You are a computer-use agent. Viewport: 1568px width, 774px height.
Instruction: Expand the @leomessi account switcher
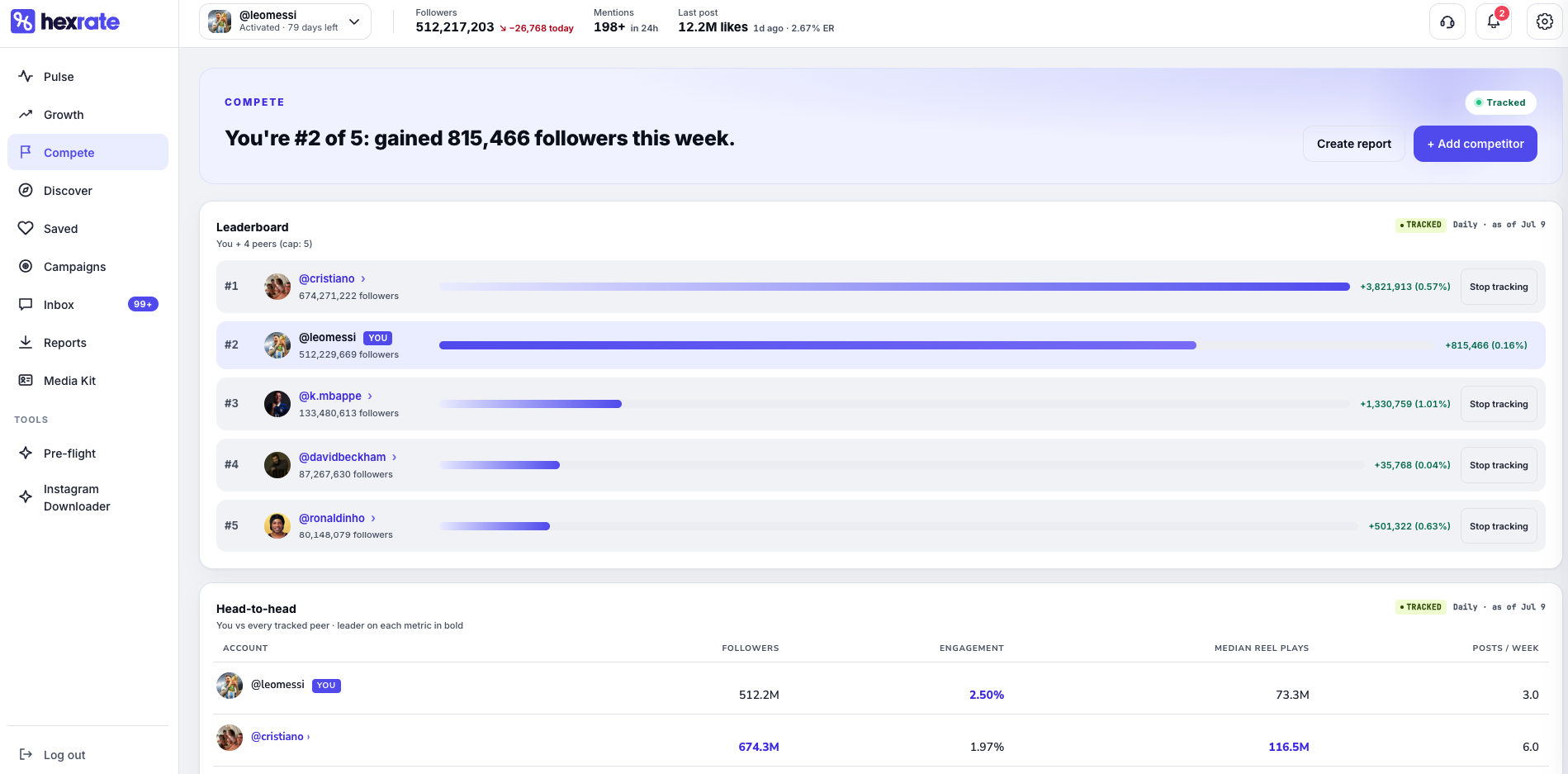pyautogui.click(x=285, y=21)
